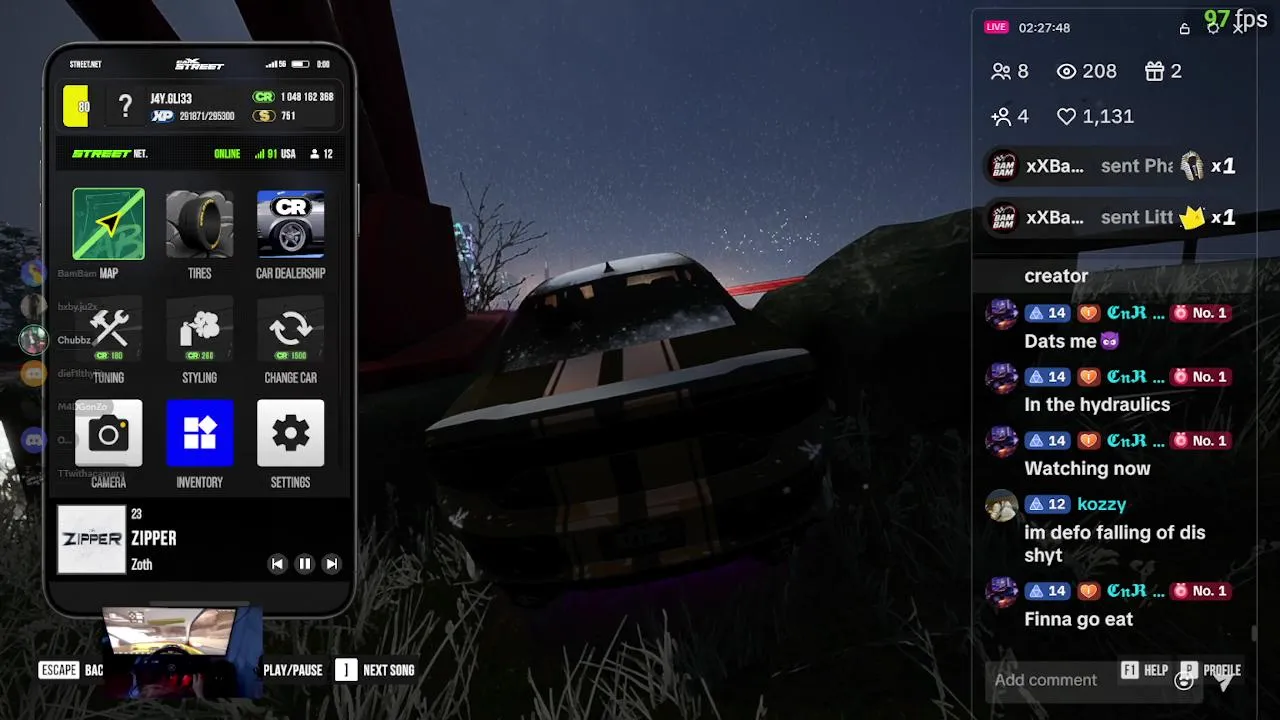Click kozzy's chat avatar
1280x720 pixels.
(1001, 505)
